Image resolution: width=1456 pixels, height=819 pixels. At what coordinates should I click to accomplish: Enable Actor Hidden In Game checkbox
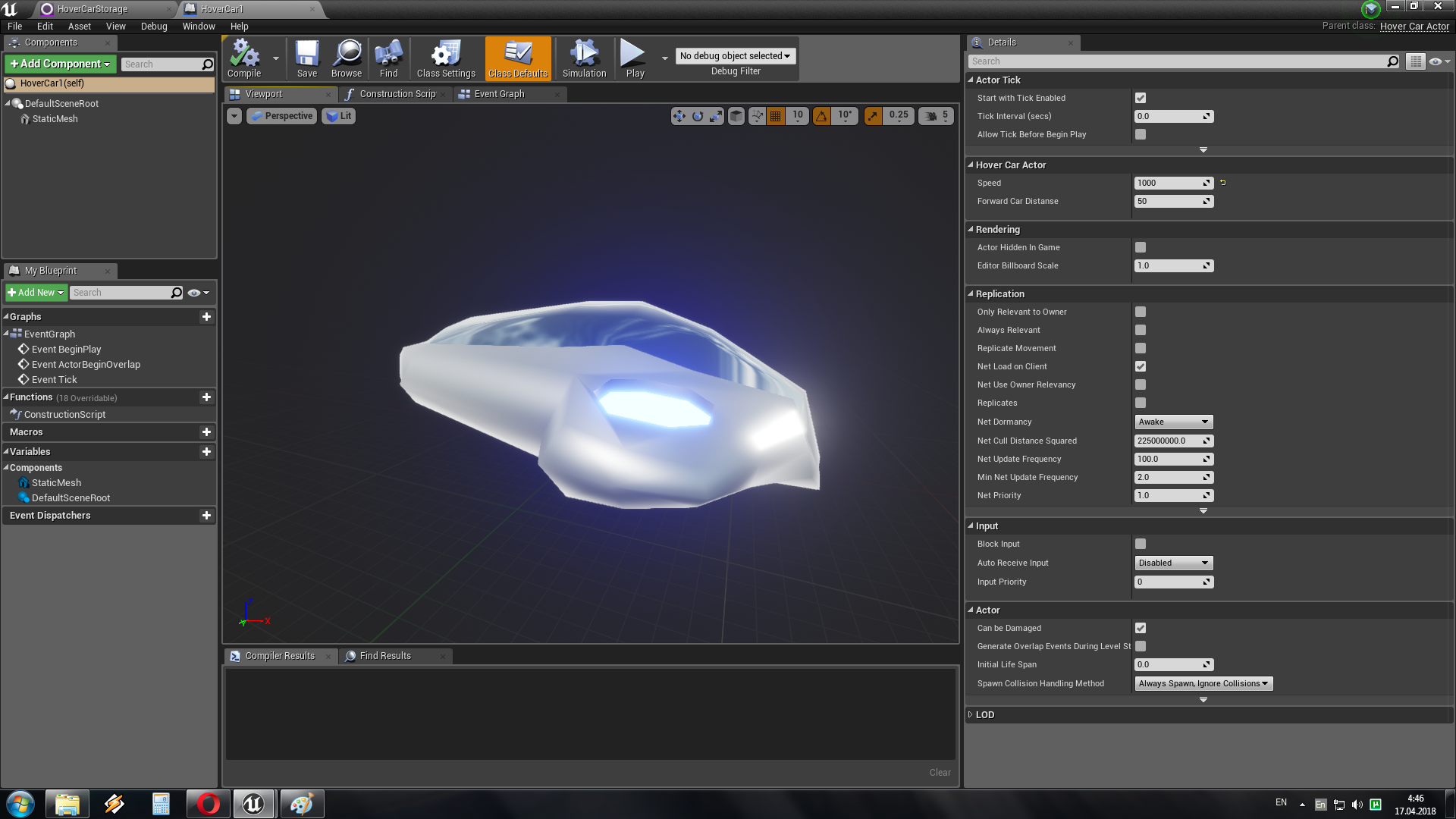click(x=1141, y=247)
